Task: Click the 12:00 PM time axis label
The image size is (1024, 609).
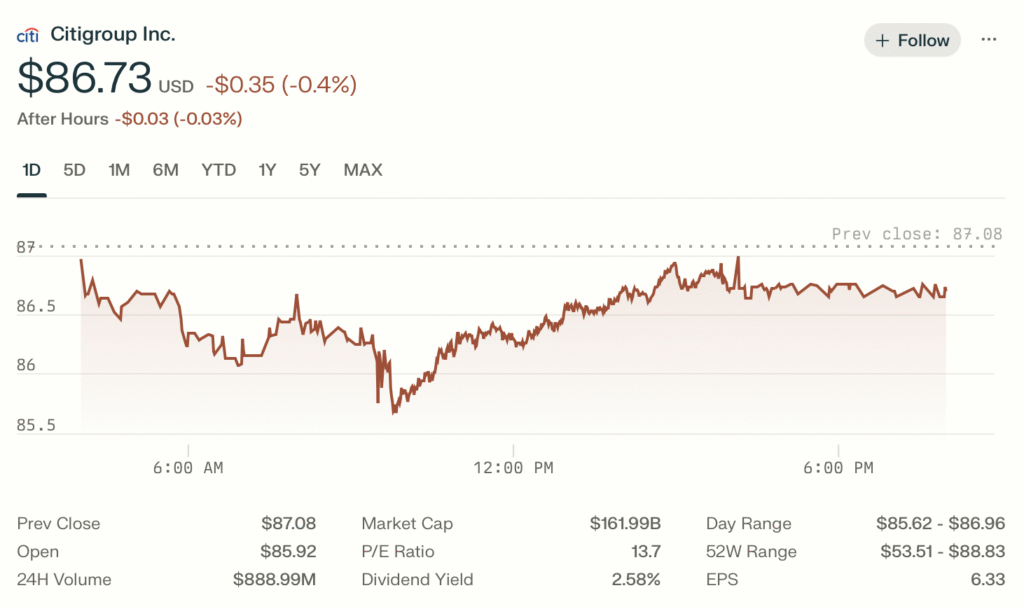Action: pyautogui.click(x=513, y=468)
